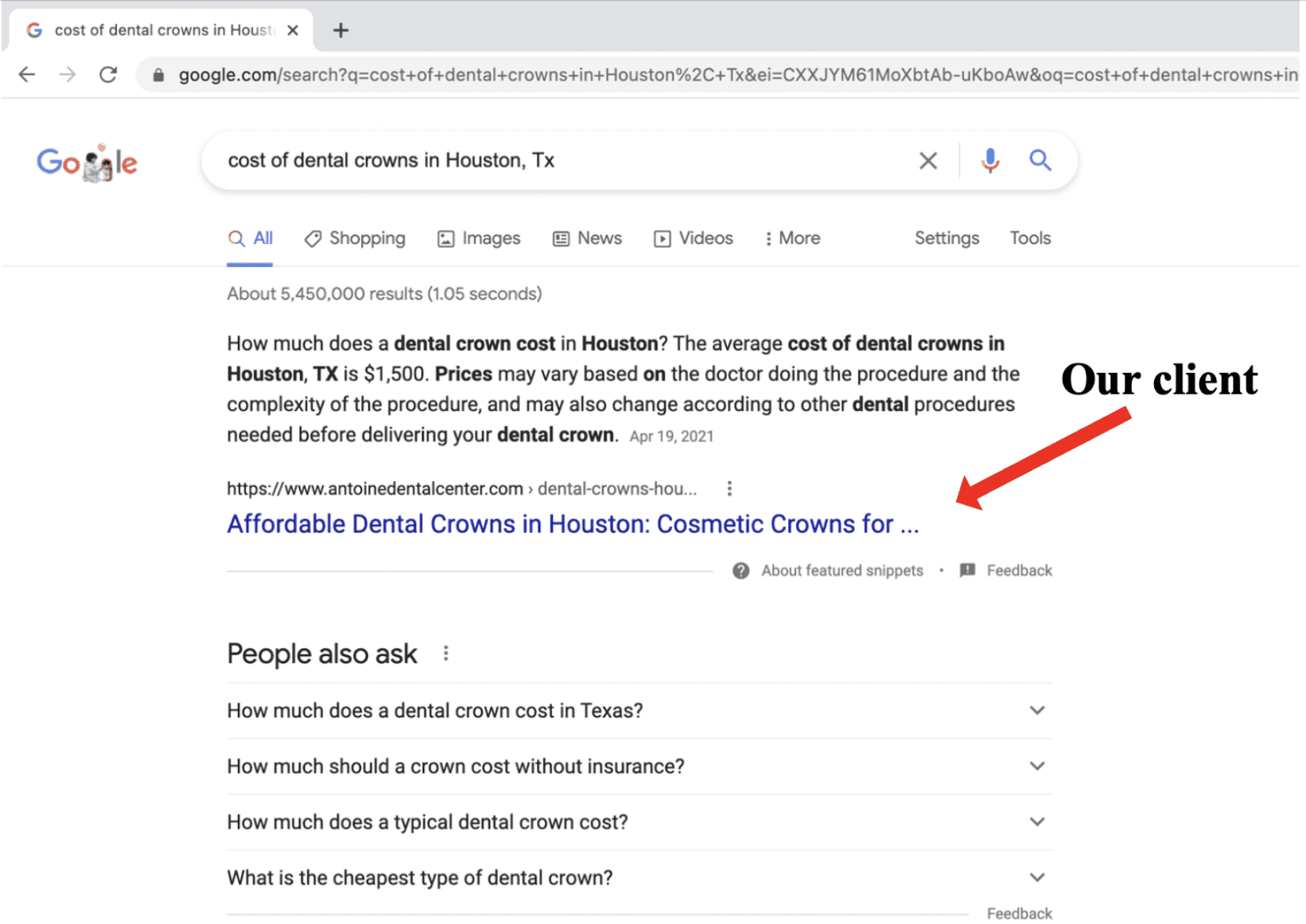Open three-dot menu next to People also ask

click(x=445, y=654)
